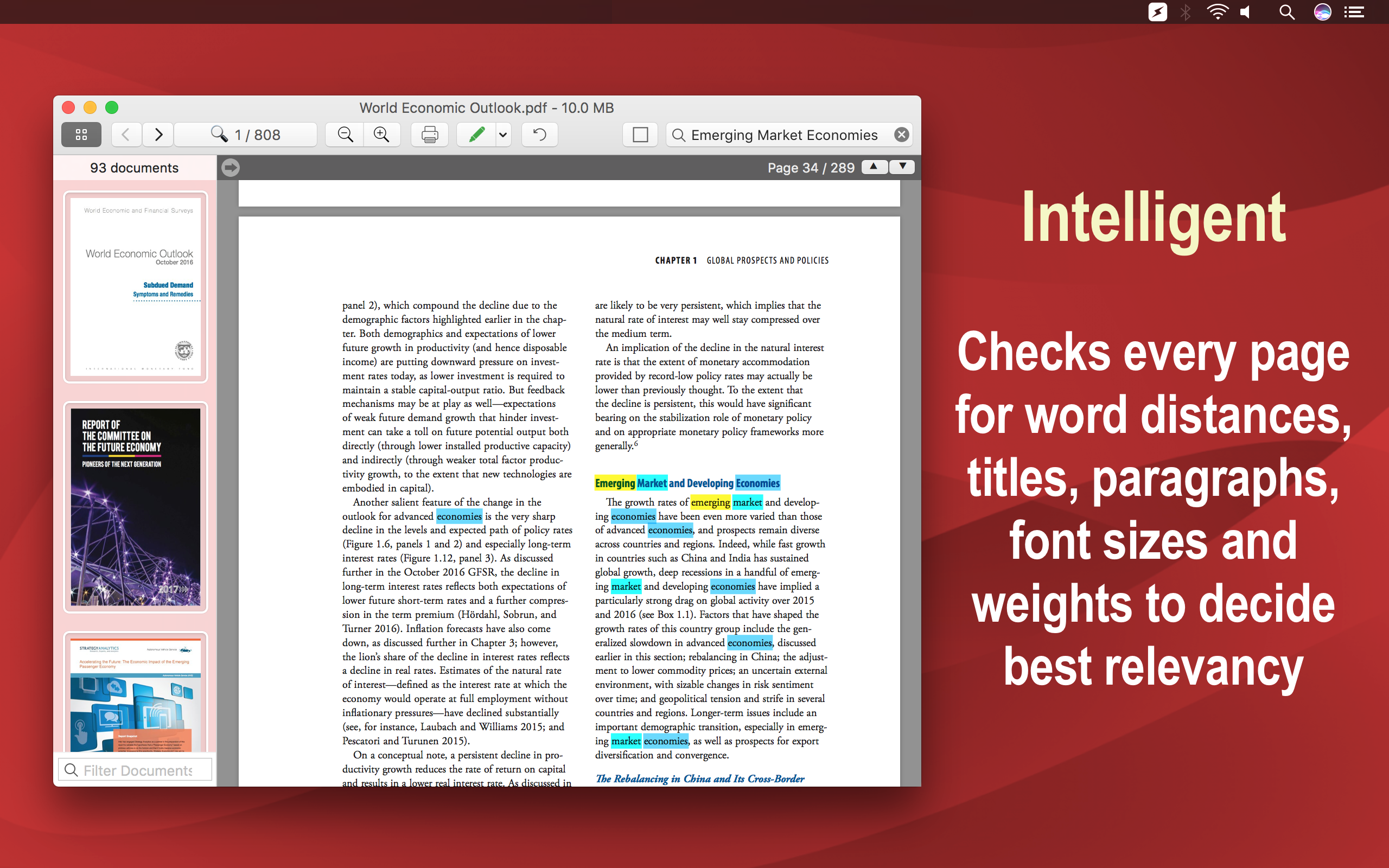The height and width of the screenshot is (868, 1389).
Task: Click the window title World Economic Outlook.pdf
Action: (x=487, y=108)
